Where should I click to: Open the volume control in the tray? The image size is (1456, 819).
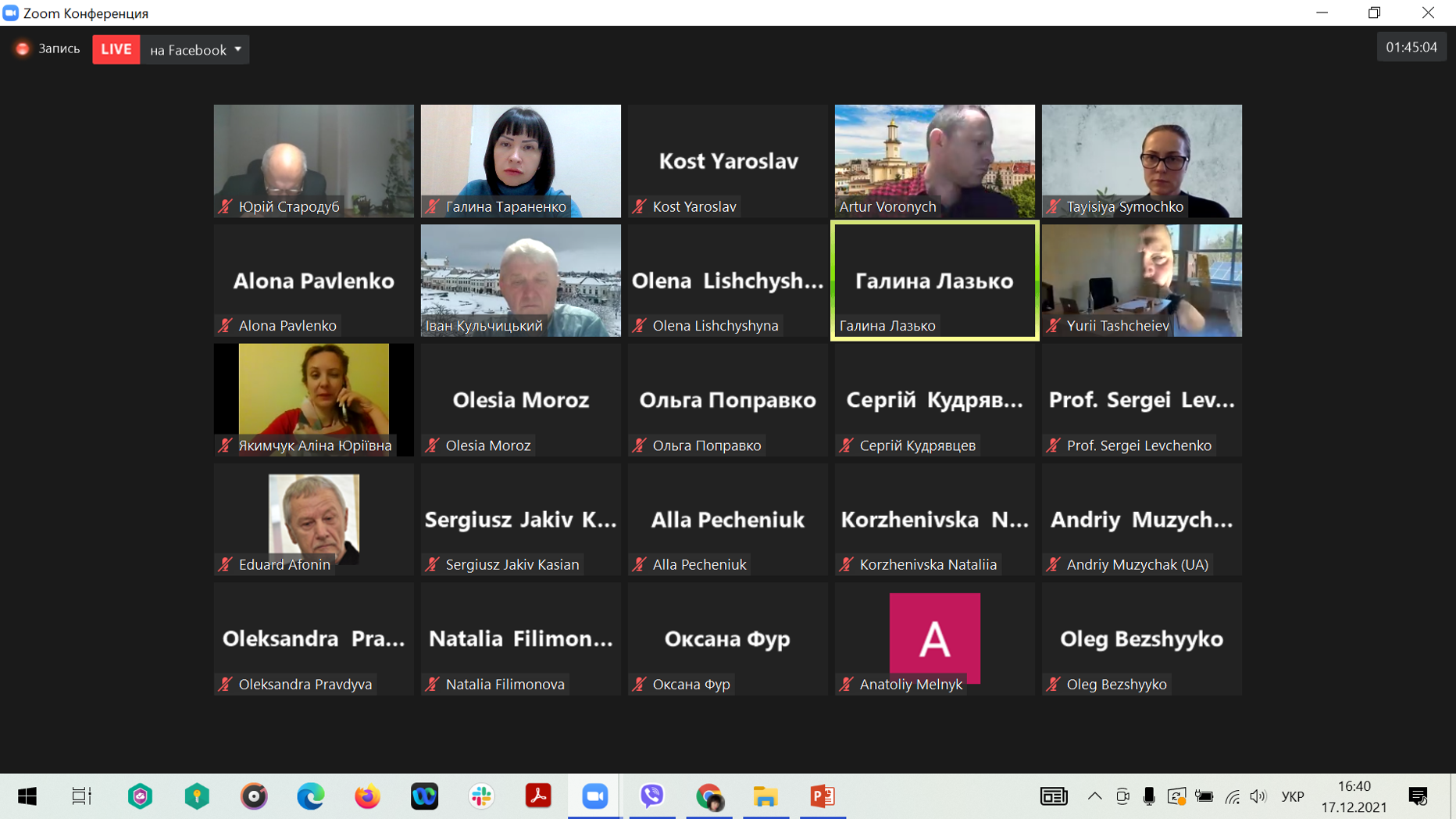click(x=1258, y=796)
